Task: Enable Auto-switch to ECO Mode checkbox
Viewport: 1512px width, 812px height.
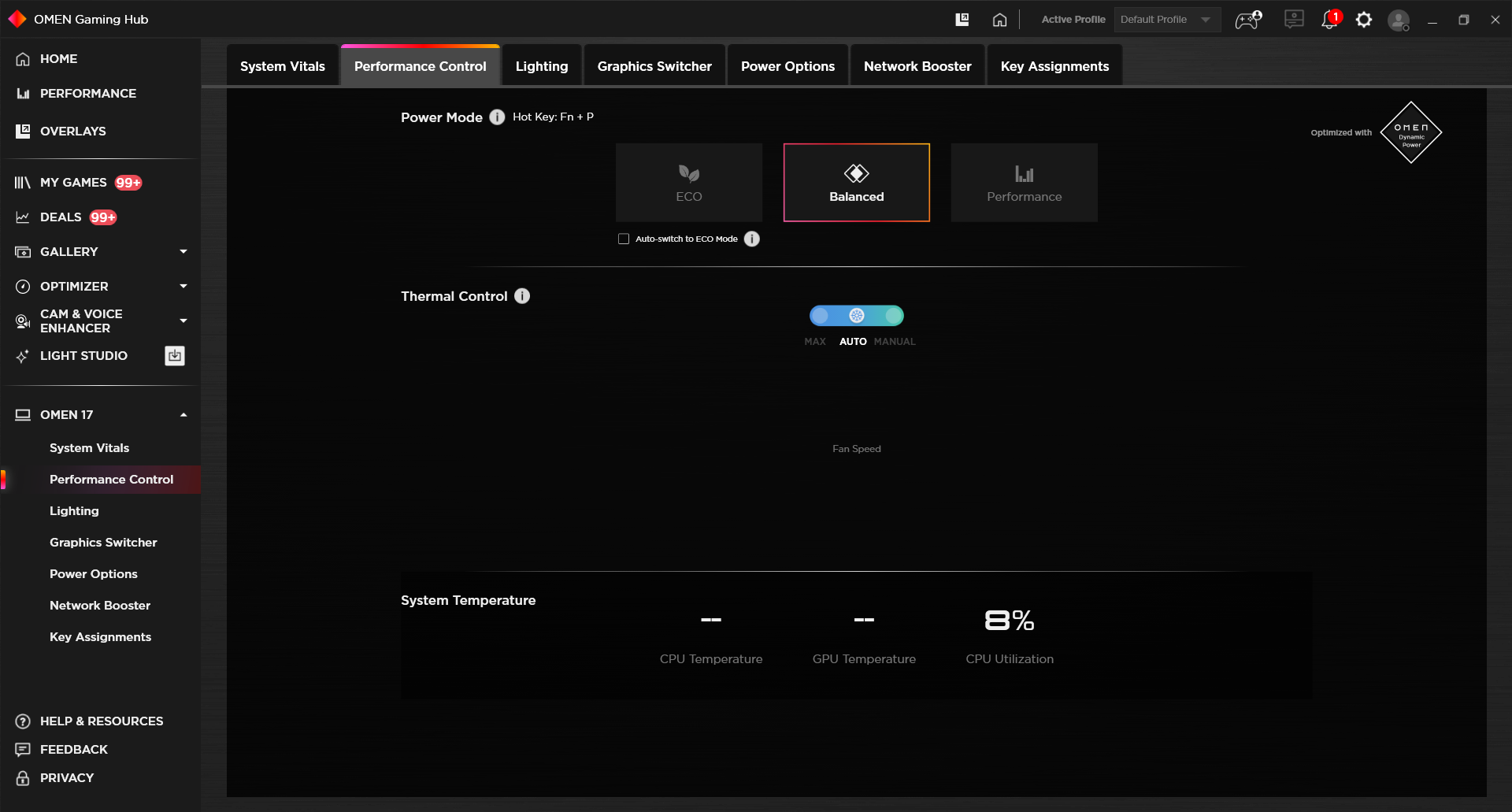Action: click(624, 239)
